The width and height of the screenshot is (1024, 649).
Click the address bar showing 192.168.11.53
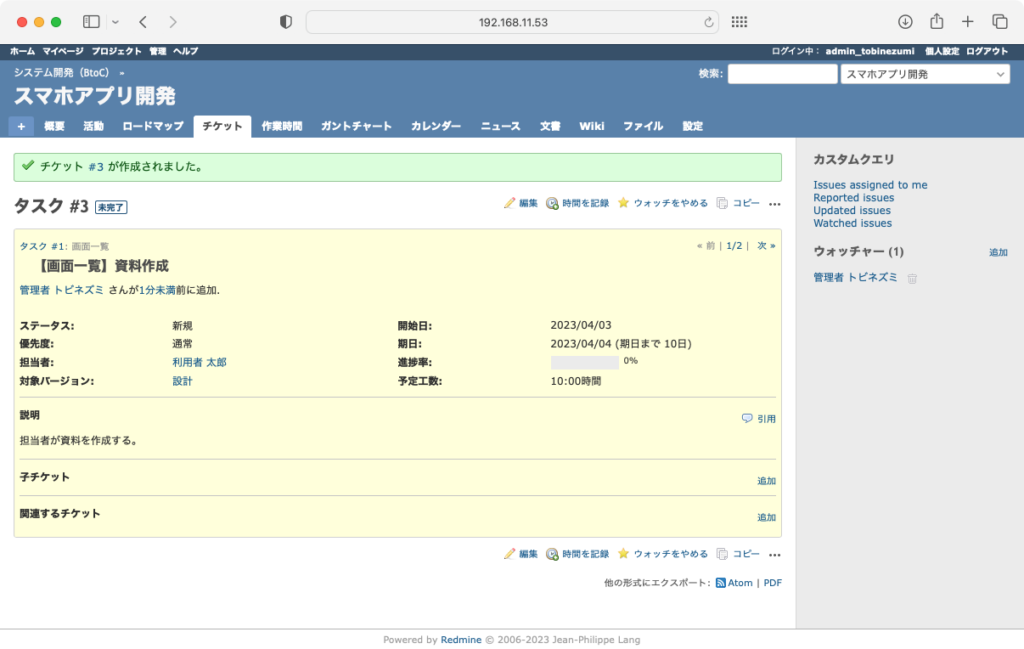click(x=513, y=22)
